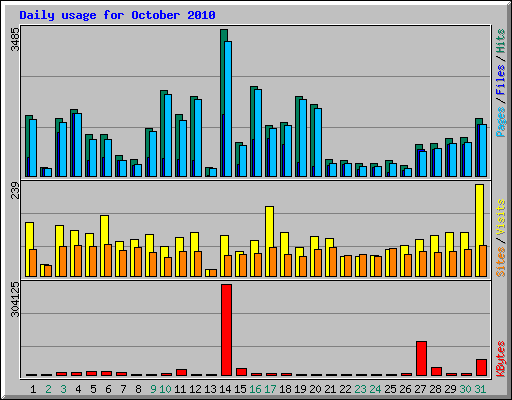Viewport: 512px width, 400px height.
Task: Click day 25 on the x-axis
Action: tap(390, 389)
